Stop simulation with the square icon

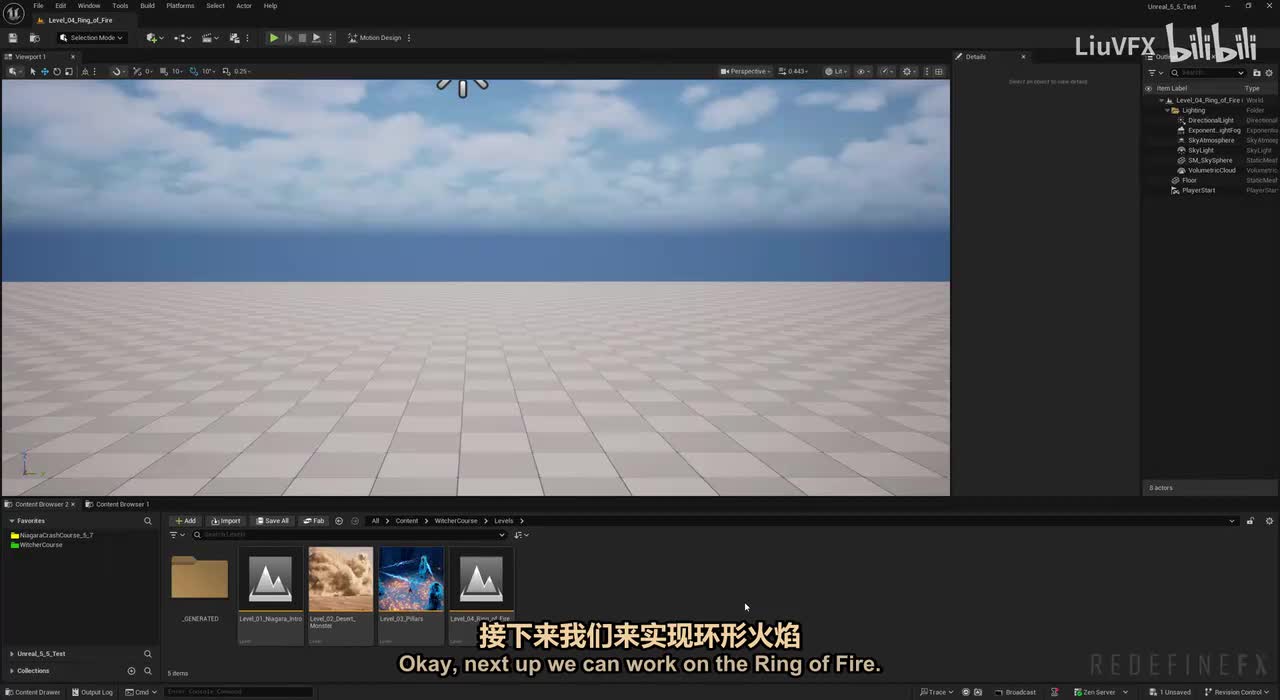tap(302, 38)
